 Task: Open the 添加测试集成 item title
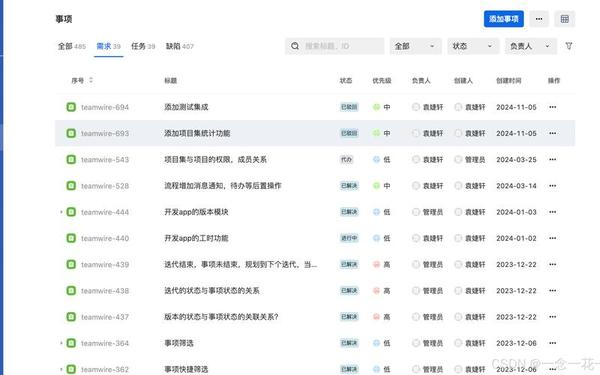pyautogui.click(x=186, y=107)
